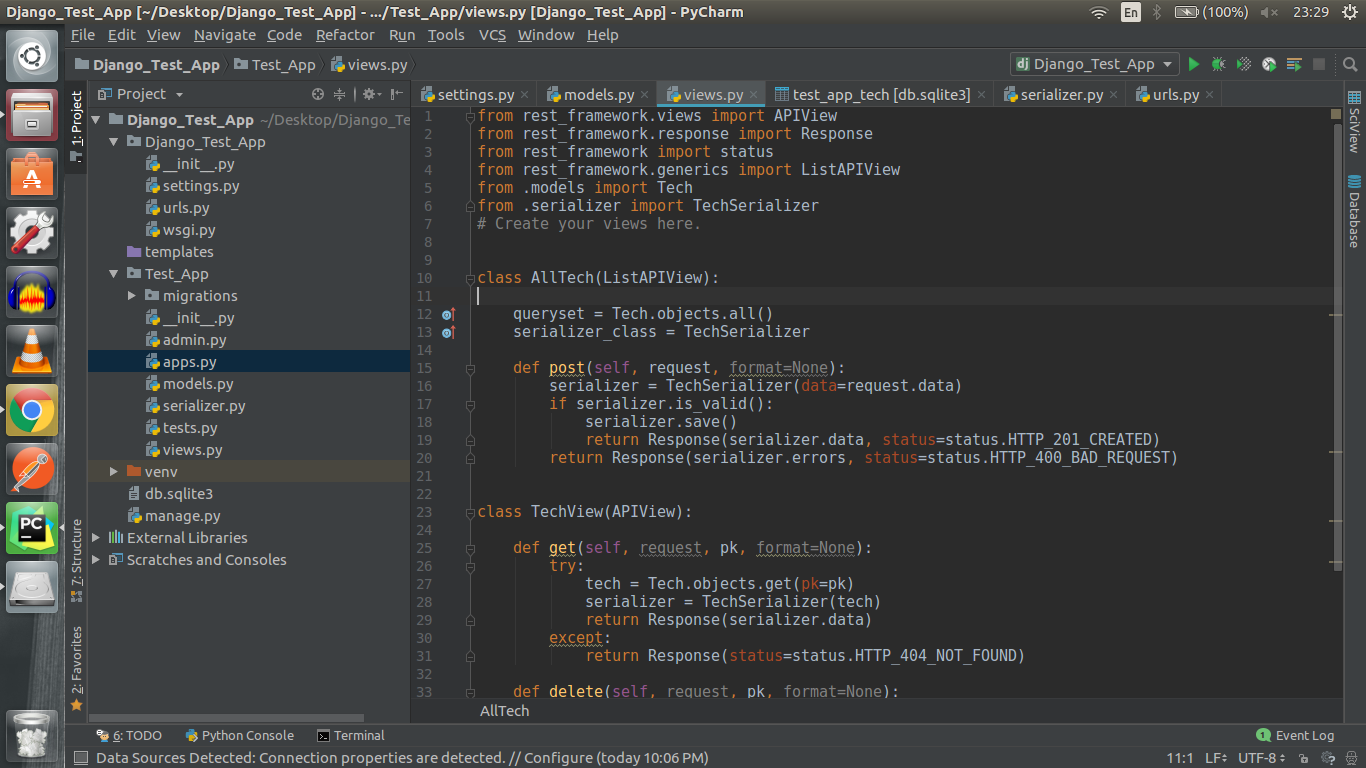Open the run configuration dropdown
This screenshot has height=768, width=1366.
tap(1095, 64)
